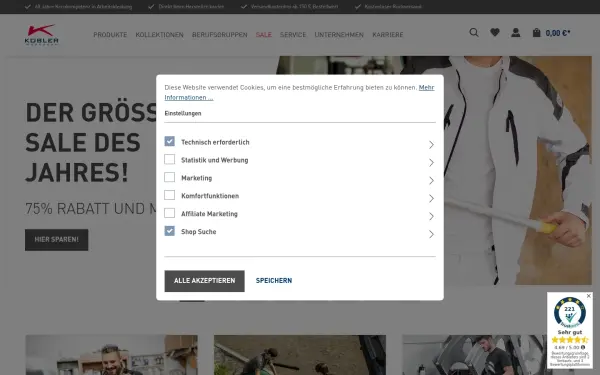Expand Statistik und Werbung details chevron
This screenshot has width=600, height=375.
[x=431, y=163]
